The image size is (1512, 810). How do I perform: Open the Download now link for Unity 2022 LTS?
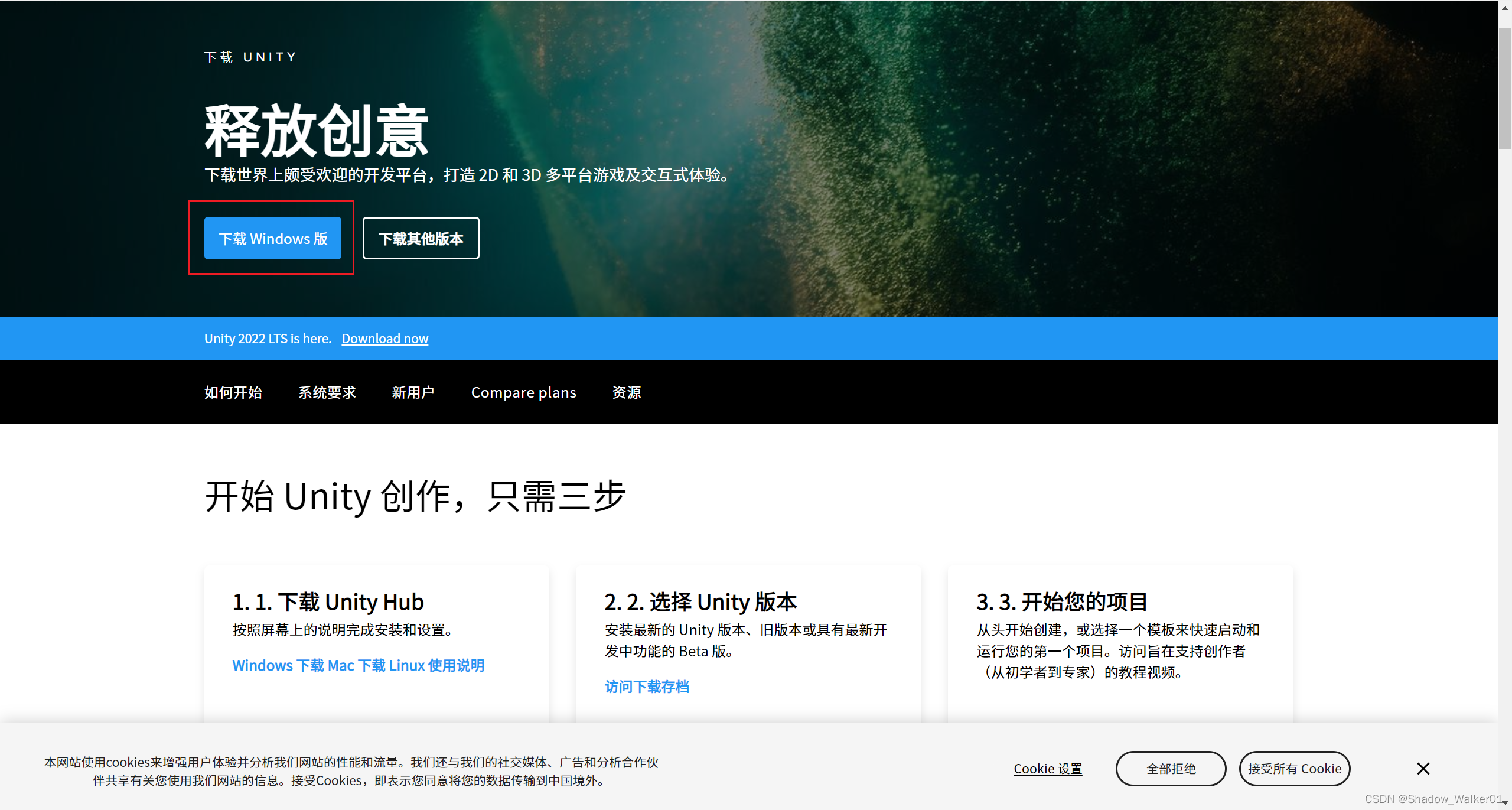point(384,339)
